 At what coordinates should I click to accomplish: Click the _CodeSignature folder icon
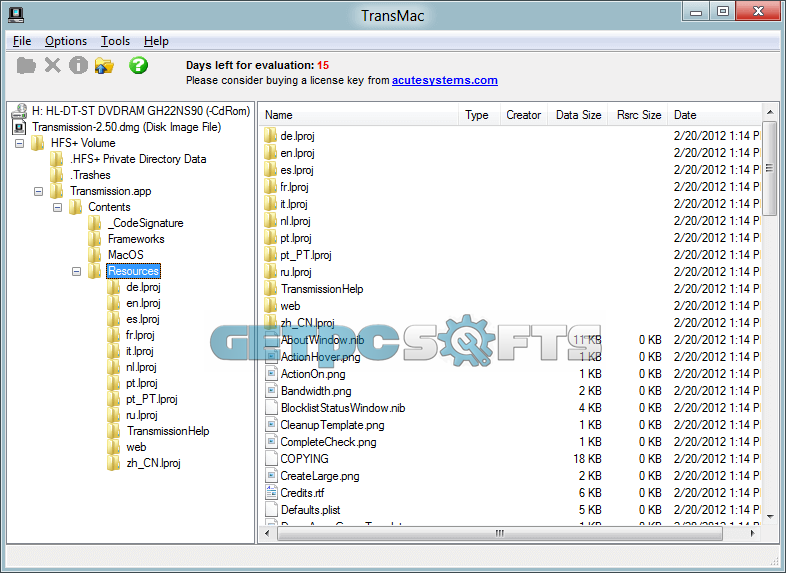[94, 223]
